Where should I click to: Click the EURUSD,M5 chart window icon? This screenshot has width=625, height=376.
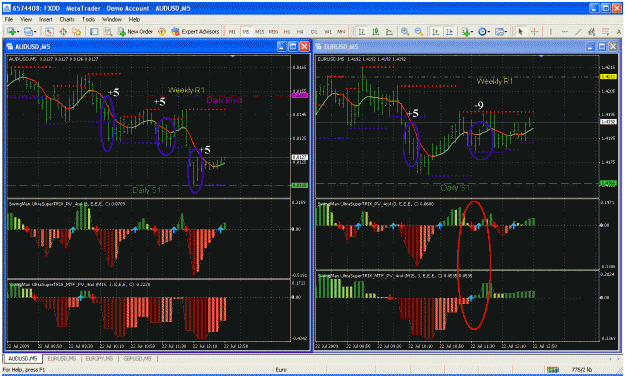319,47
